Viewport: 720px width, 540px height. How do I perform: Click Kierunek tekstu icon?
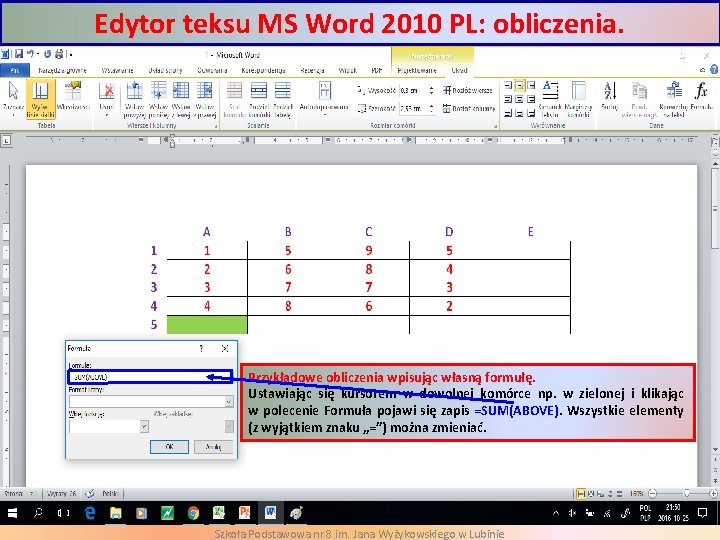click(x=550, y=90)
